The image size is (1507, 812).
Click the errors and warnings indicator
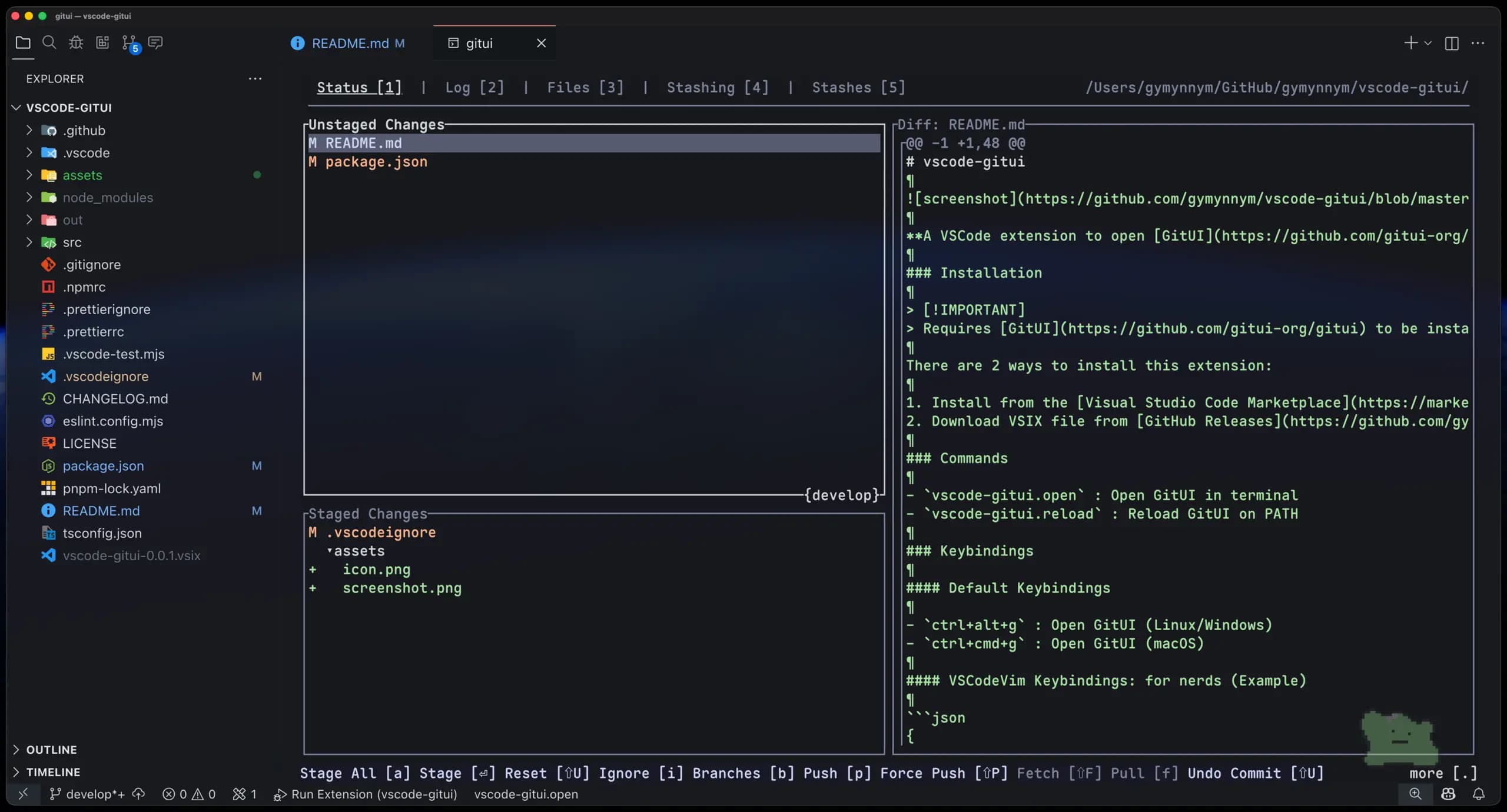[188, 794]
